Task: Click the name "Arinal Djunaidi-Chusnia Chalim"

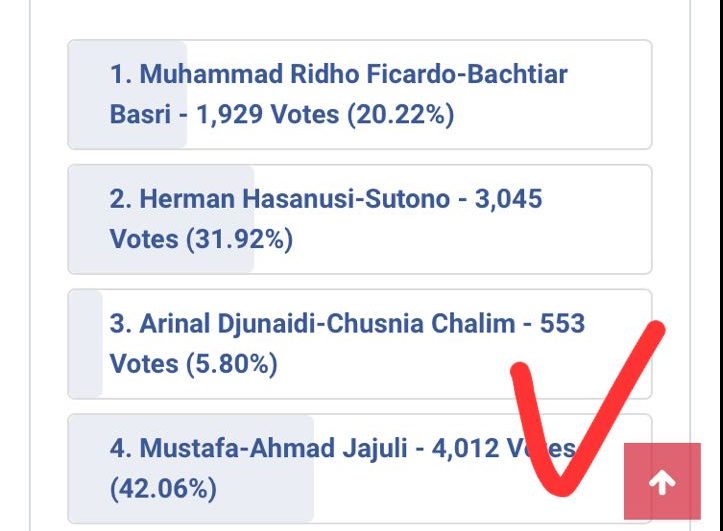Action: [x=330, y=324]
